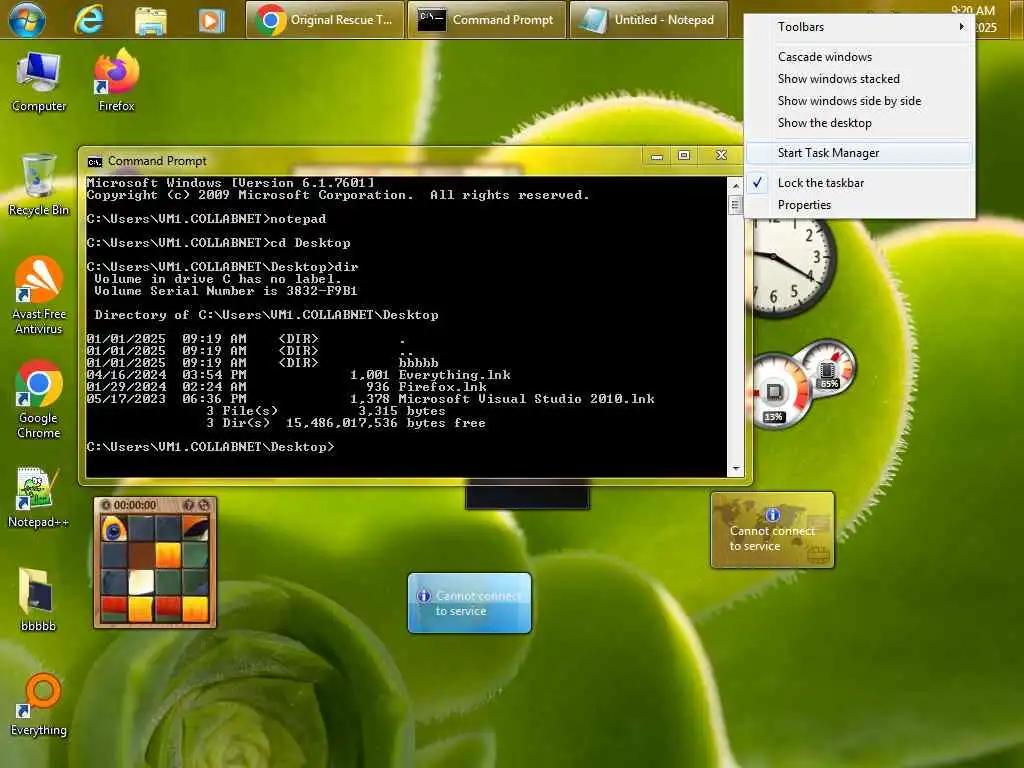Click the tan Cannot connect to service gadget
The image size is (1024, 768).
click(773, 530)
